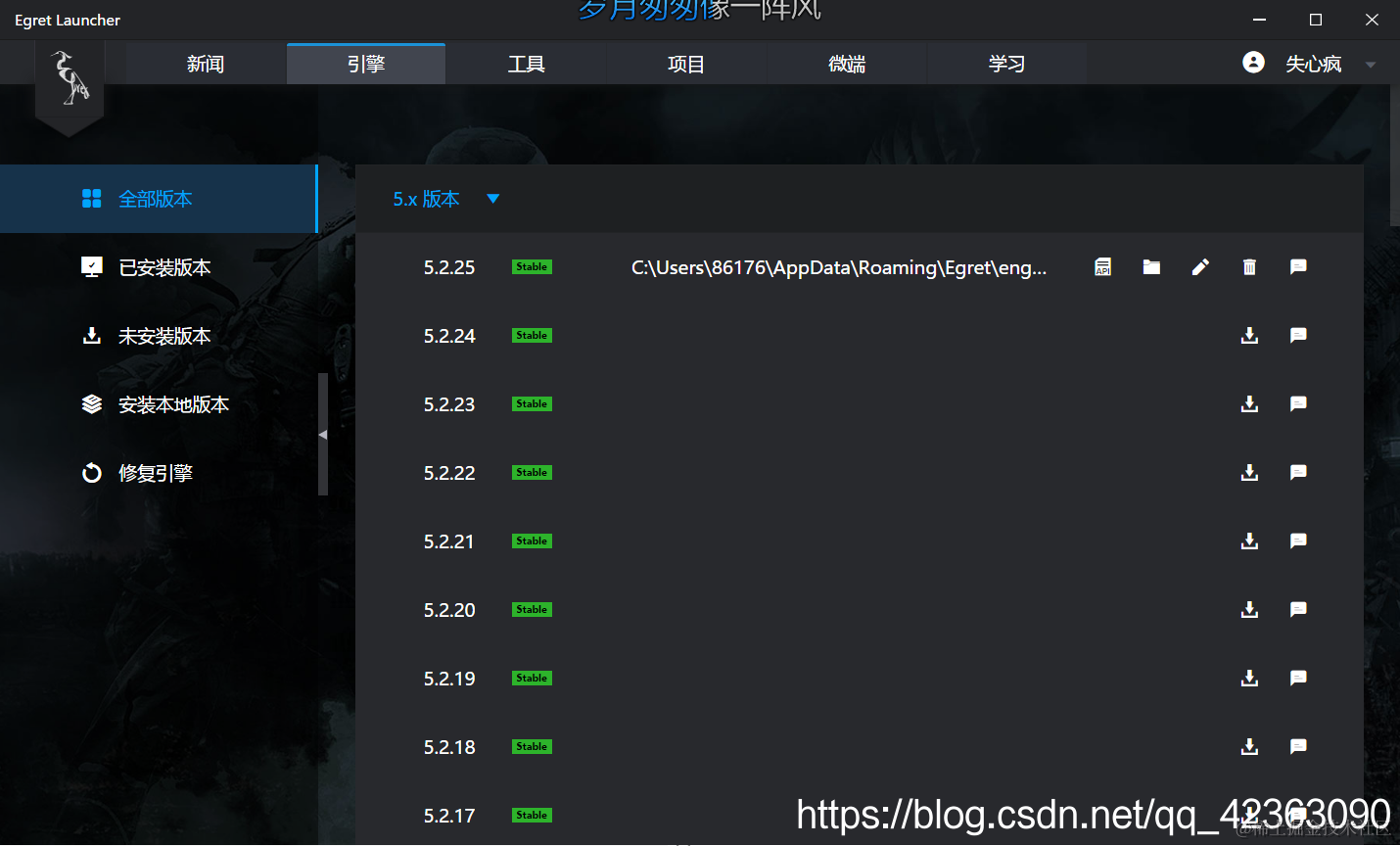The image size is (1400, 846).
Task: Click version number 5.2.18
Action: point(449,747)
